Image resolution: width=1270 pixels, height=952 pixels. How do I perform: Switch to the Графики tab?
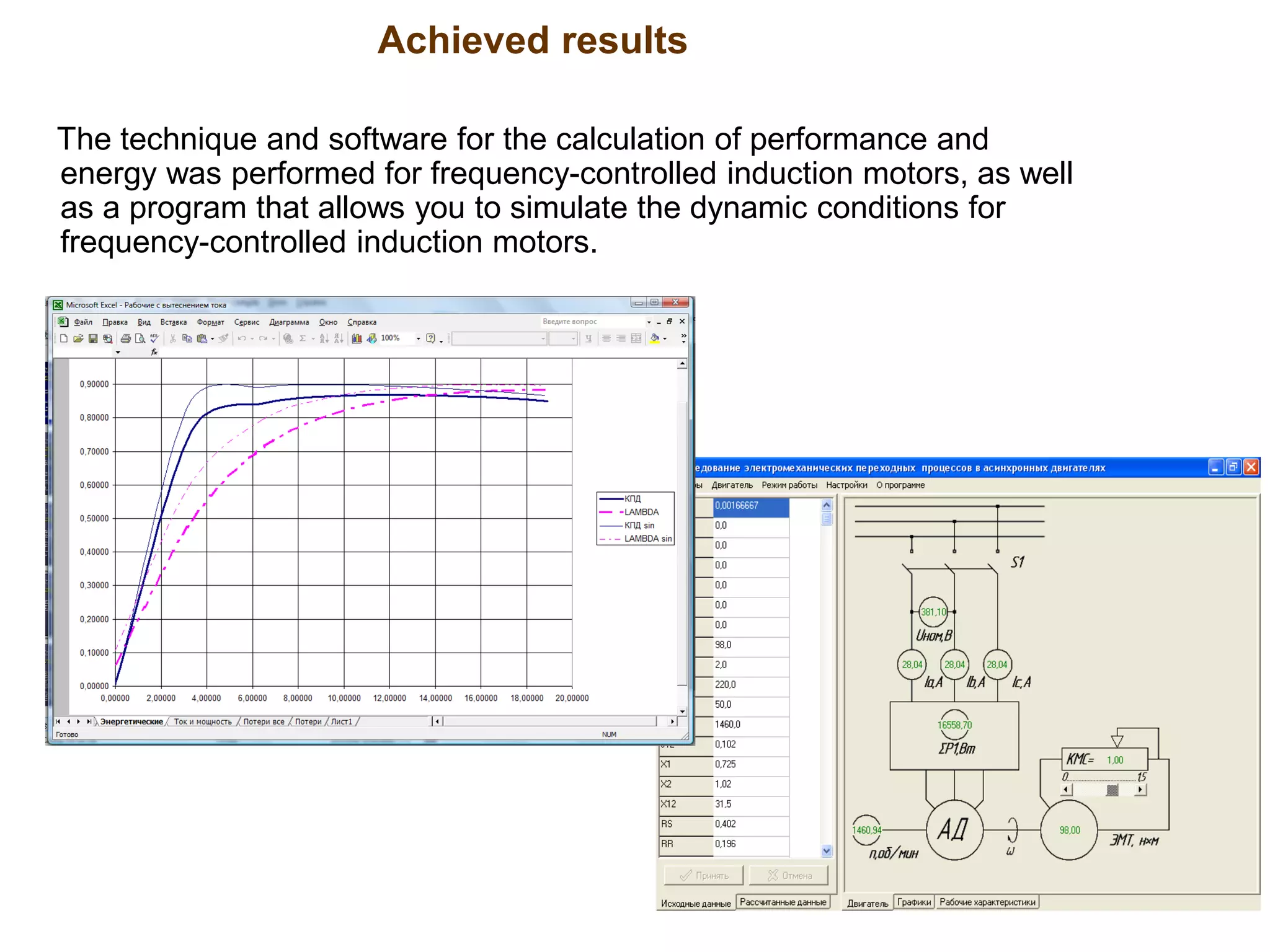click(x=914, y=902)
